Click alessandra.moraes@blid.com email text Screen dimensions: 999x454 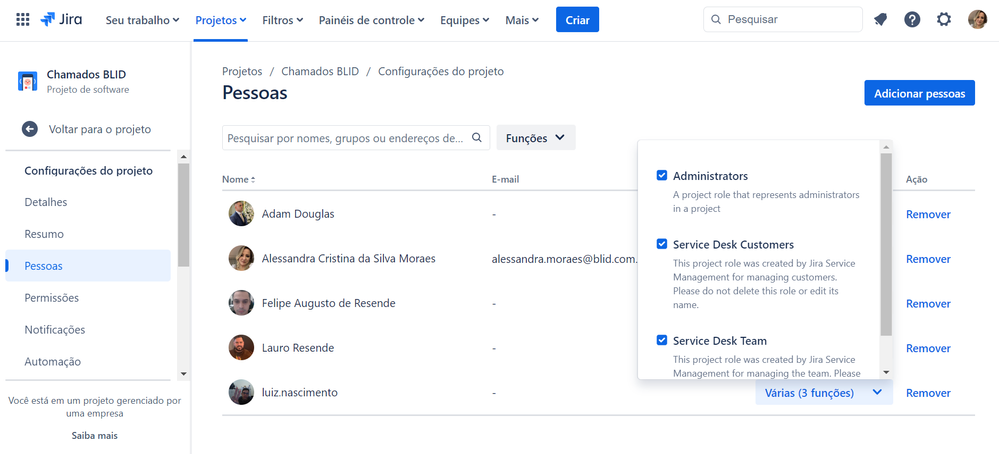(x=564, y=259)
